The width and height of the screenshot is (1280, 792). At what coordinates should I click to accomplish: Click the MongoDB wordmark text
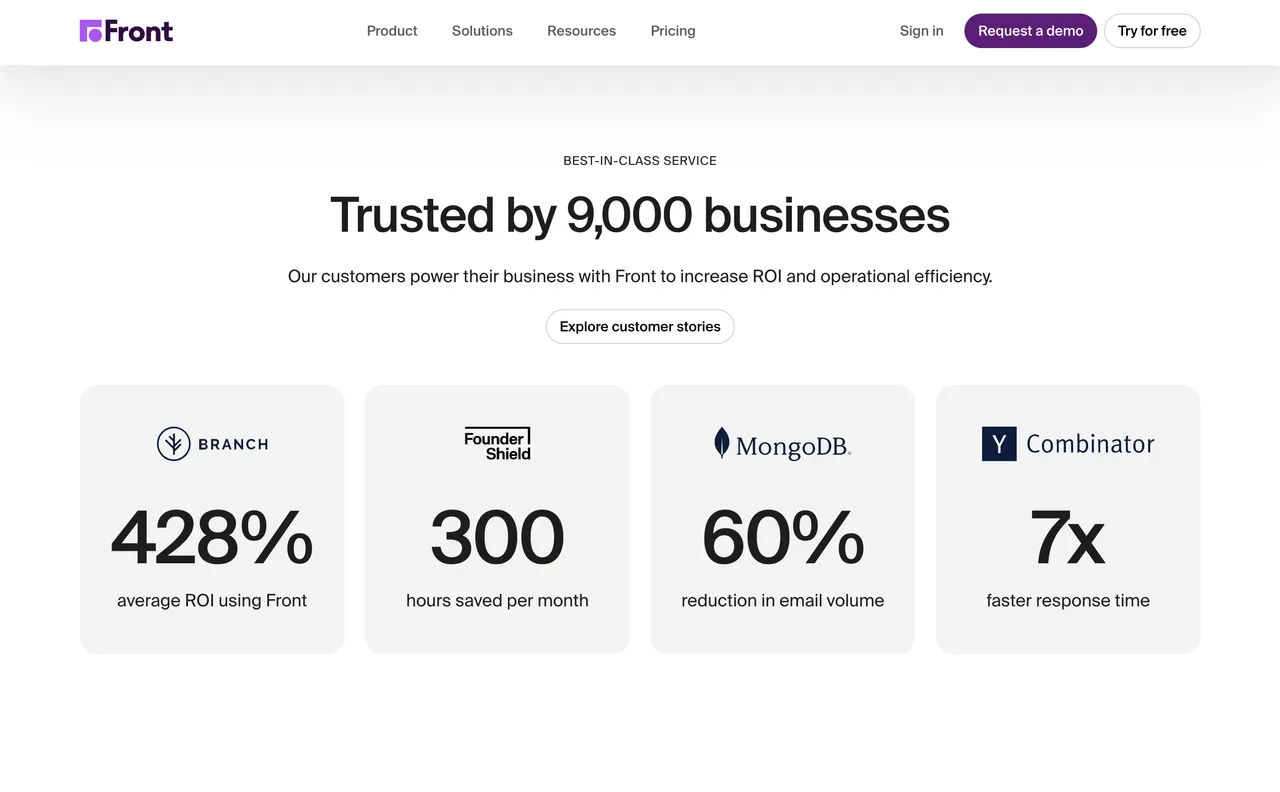click(793, 446)
